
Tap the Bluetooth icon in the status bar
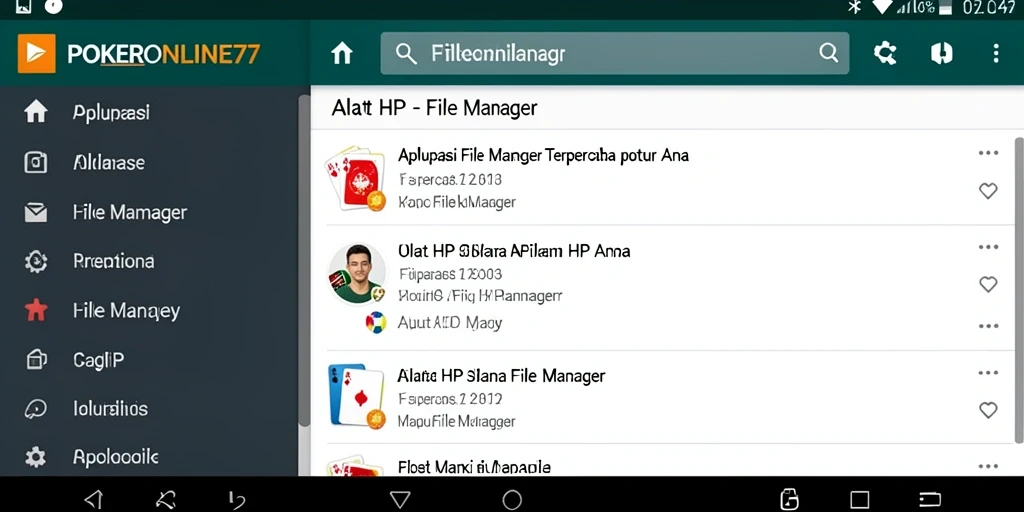[x=854, y=7]
